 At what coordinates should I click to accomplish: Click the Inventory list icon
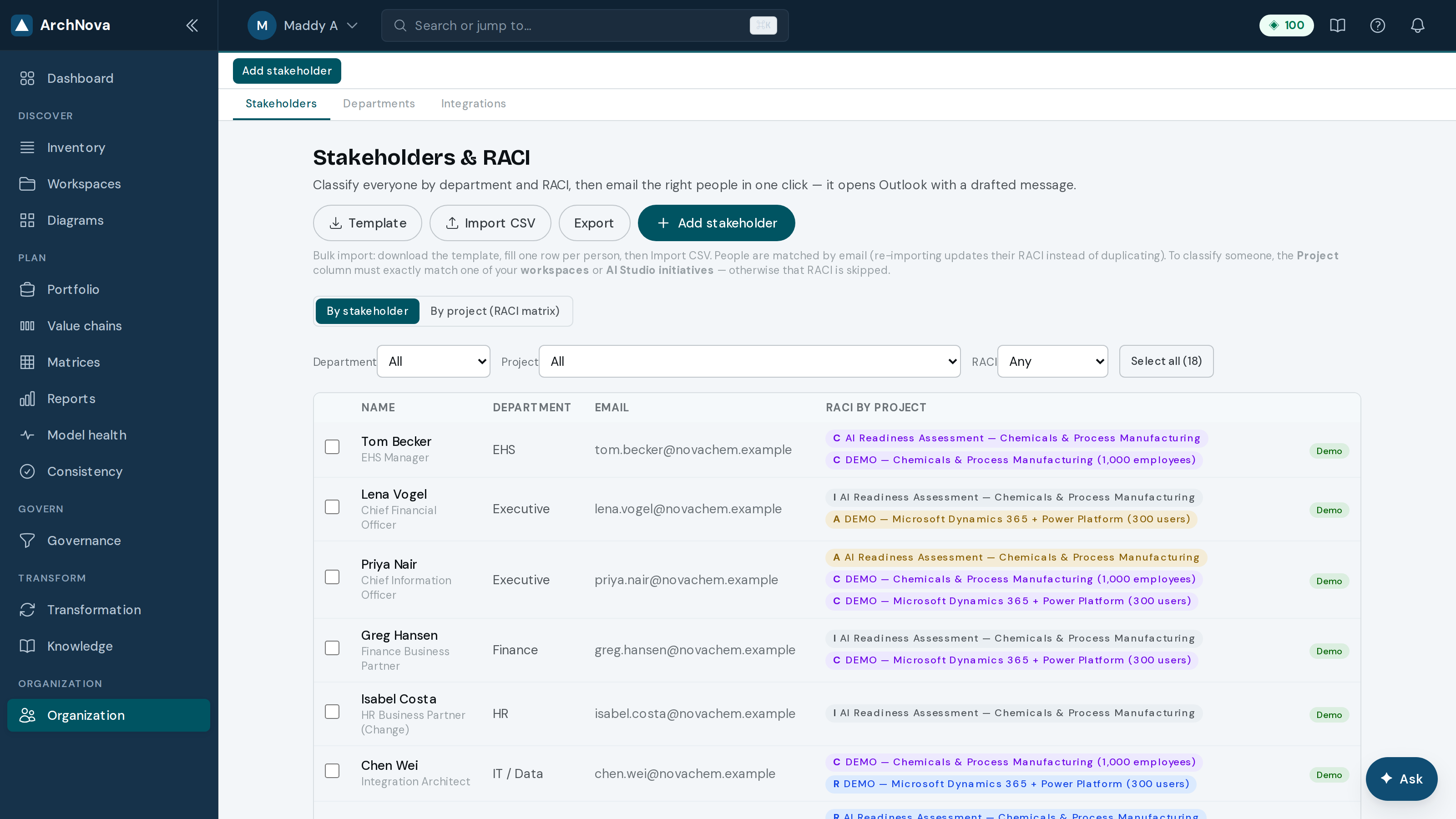(27, 147)
